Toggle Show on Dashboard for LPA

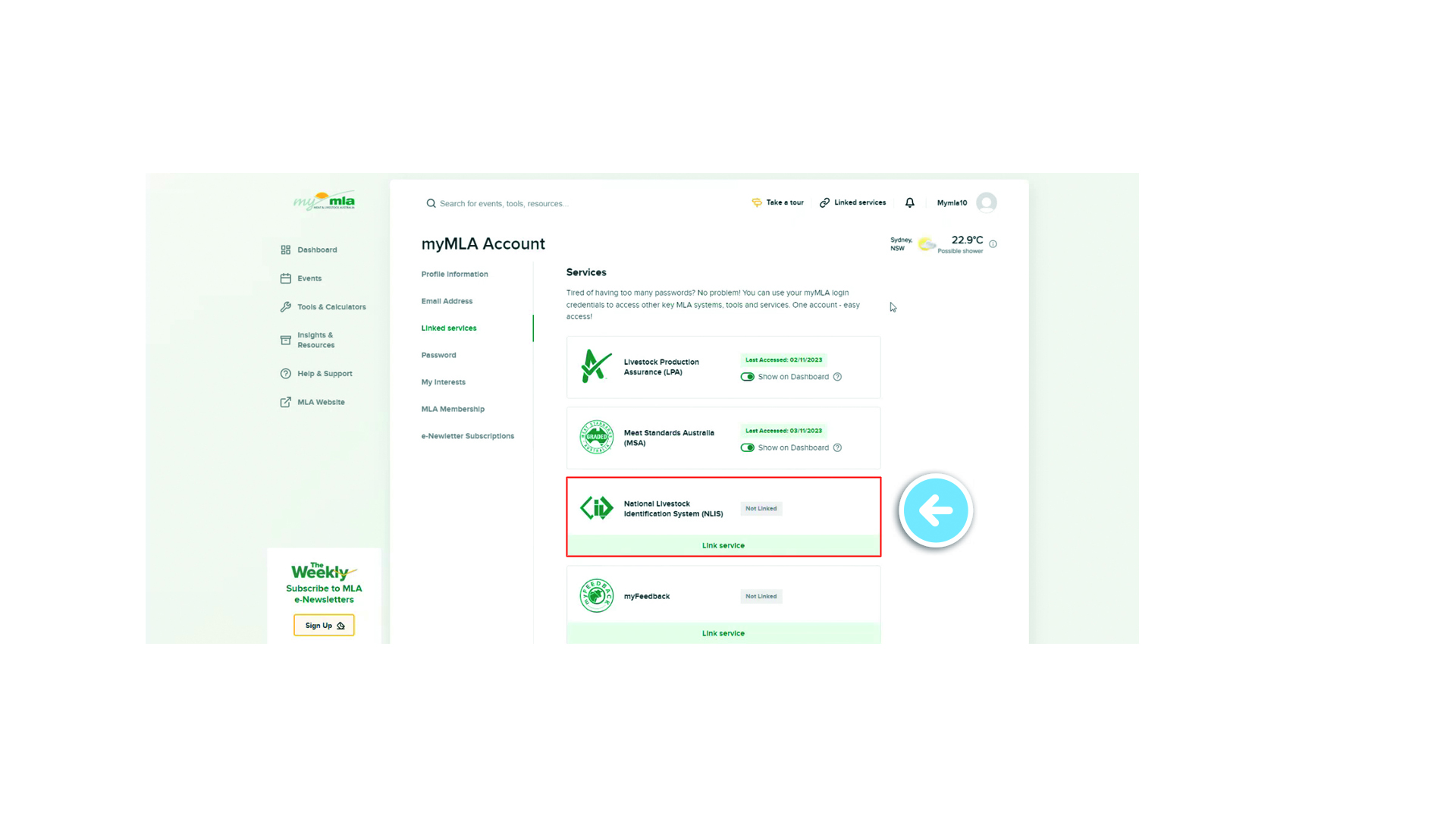pos(748,377)
